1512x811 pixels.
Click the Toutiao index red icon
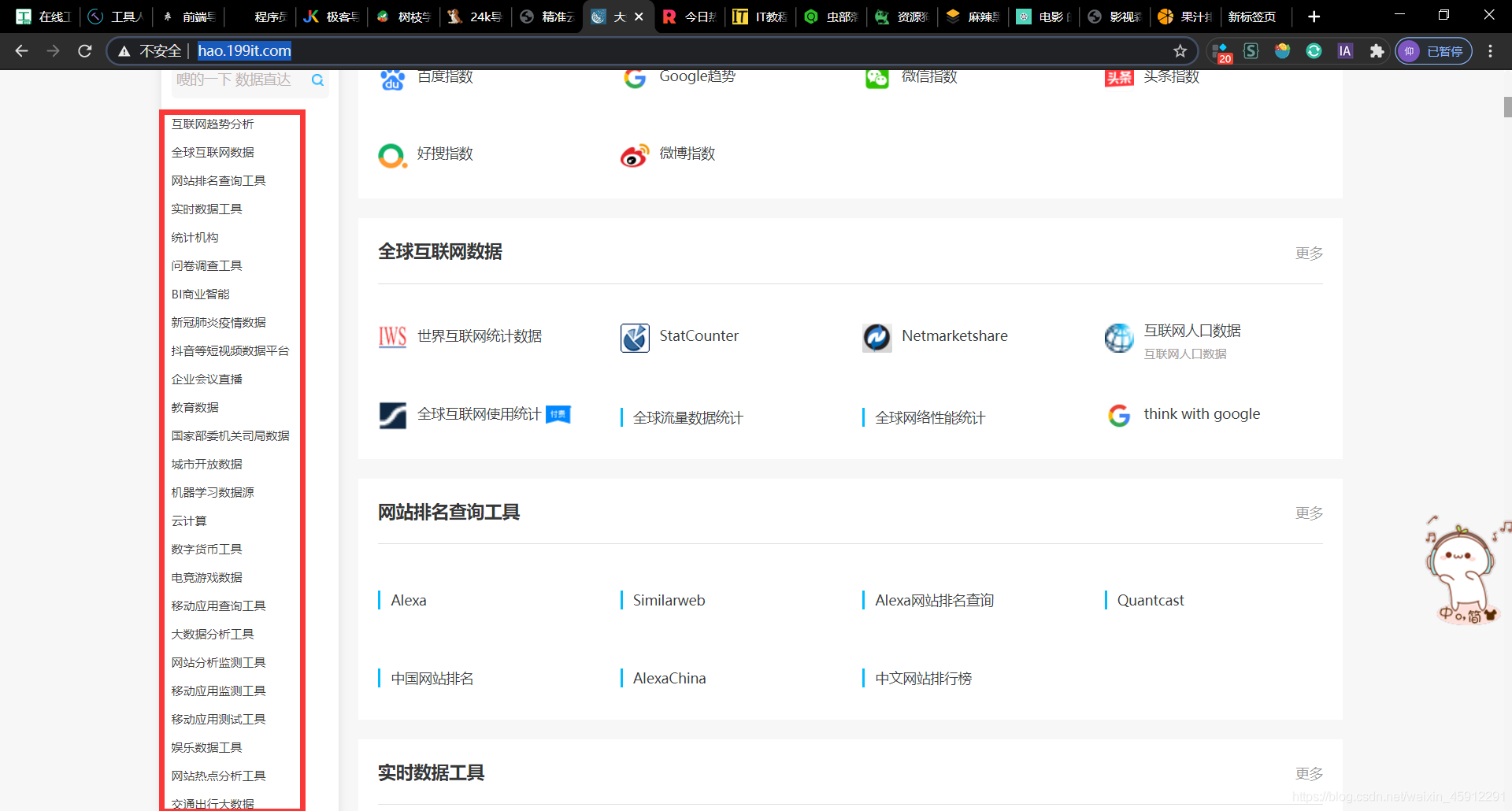pyautogui.click(x=1119, y=77)
